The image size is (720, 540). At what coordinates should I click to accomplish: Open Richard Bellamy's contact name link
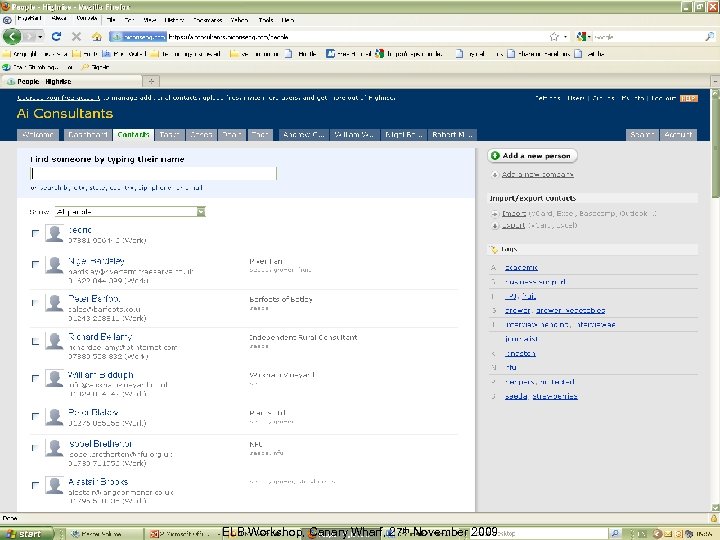point(100,337)
